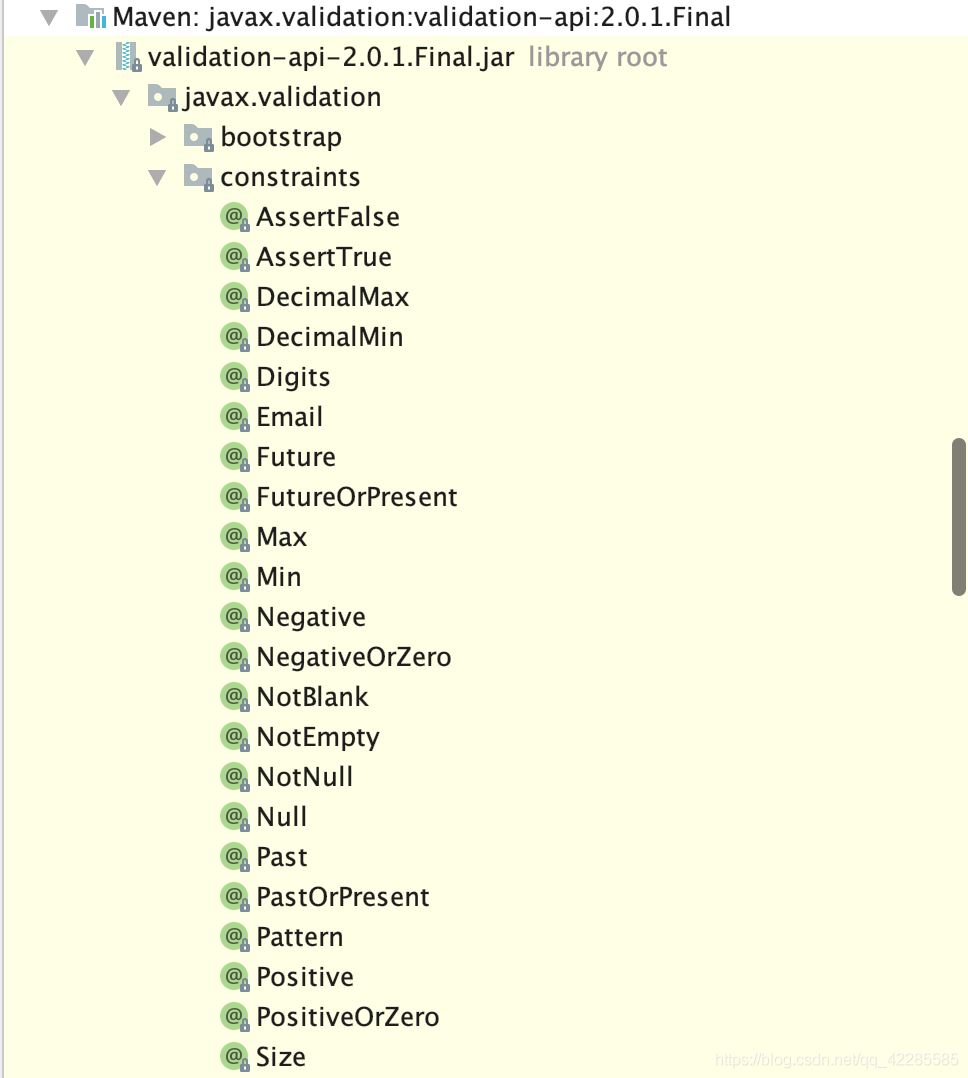968x1078 pixels.
Task: Select the Size annotation icon
Action: (x=231, y=1056)
